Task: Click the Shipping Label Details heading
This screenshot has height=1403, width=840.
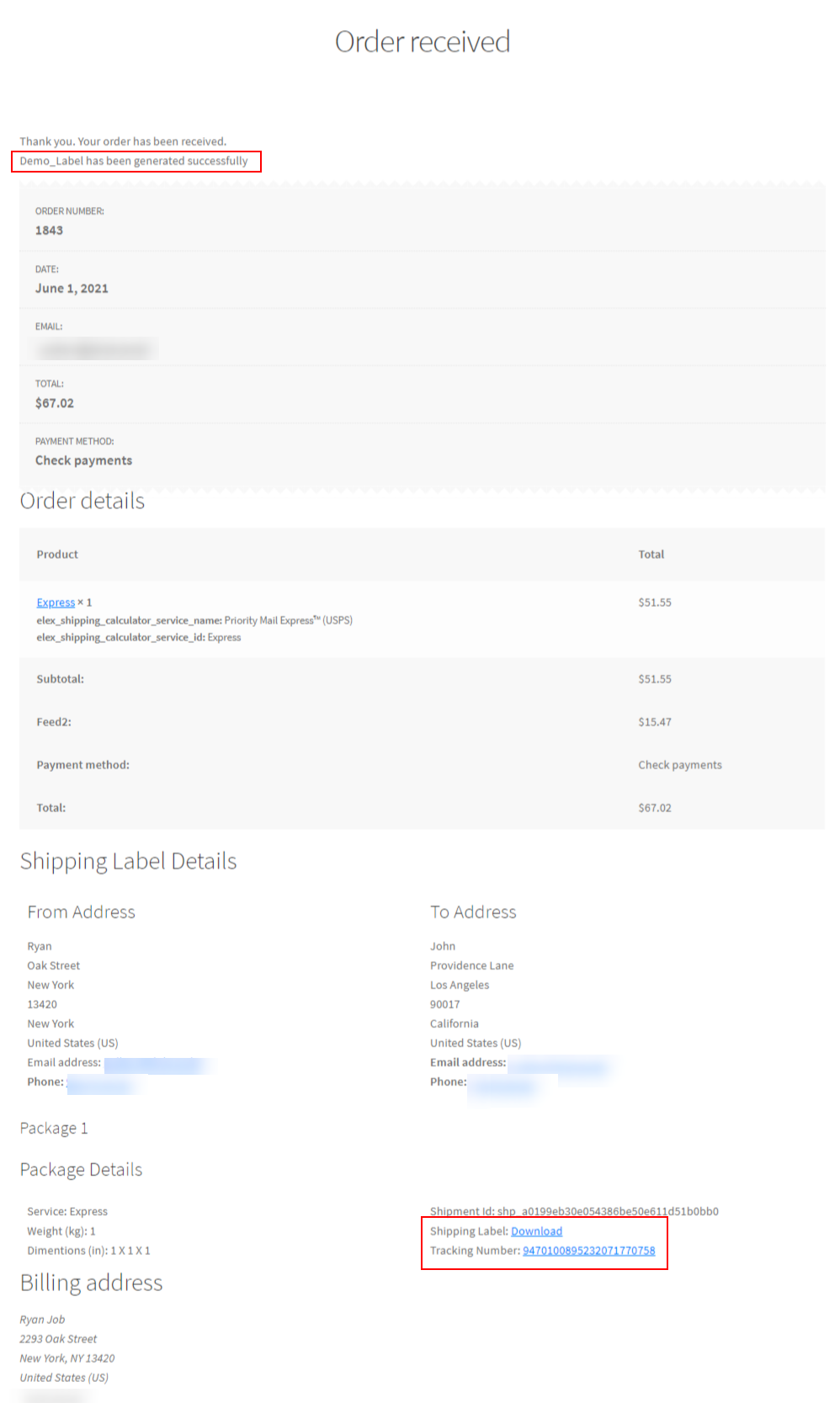Action: coord(129,861)
